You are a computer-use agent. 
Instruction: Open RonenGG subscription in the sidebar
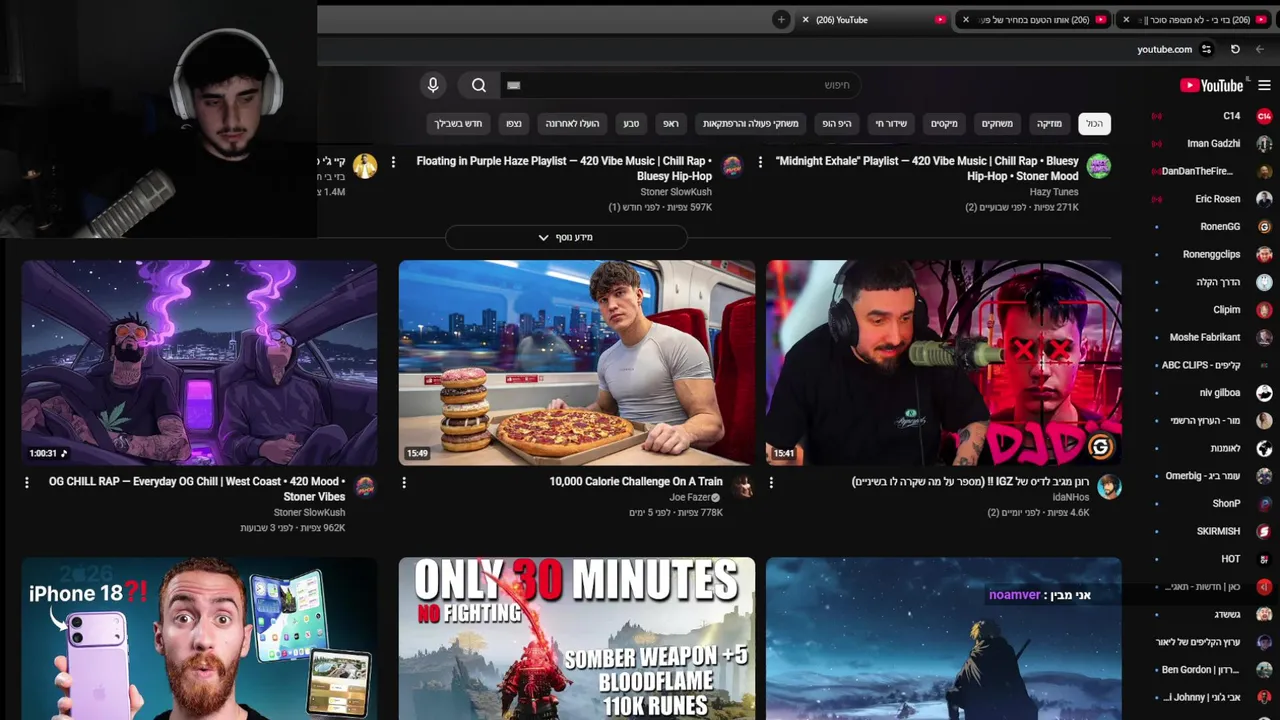1212,227
